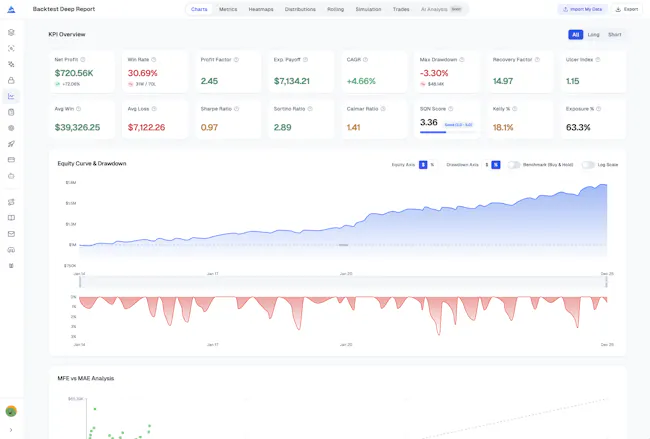Click the info icon next to Max Drawdown
Viewport: 650px width, 439px height.
462,60
